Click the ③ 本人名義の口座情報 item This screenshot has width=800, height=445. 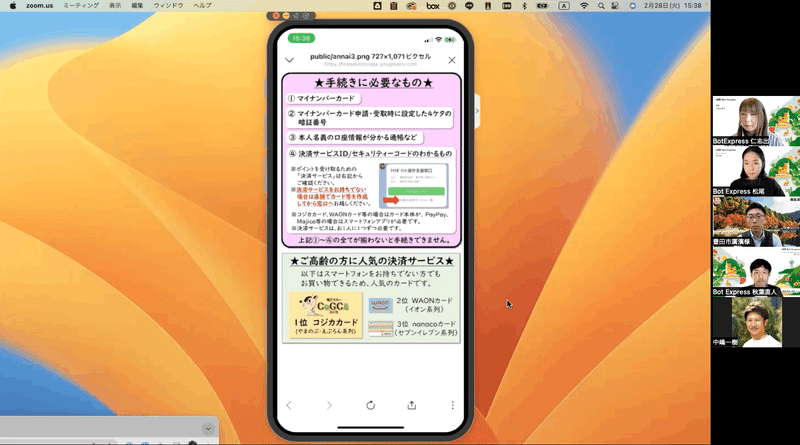coord(354,138)
